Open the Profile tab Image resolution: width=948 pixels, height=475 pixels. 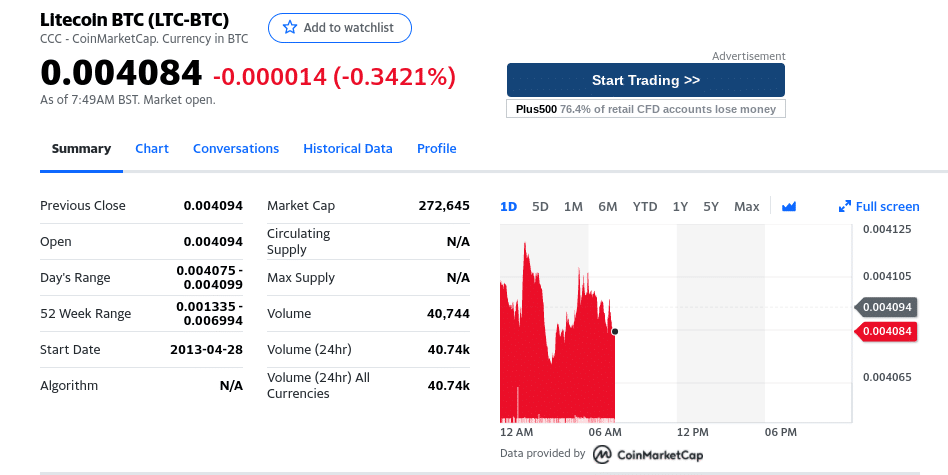click(x=437, y=149)
